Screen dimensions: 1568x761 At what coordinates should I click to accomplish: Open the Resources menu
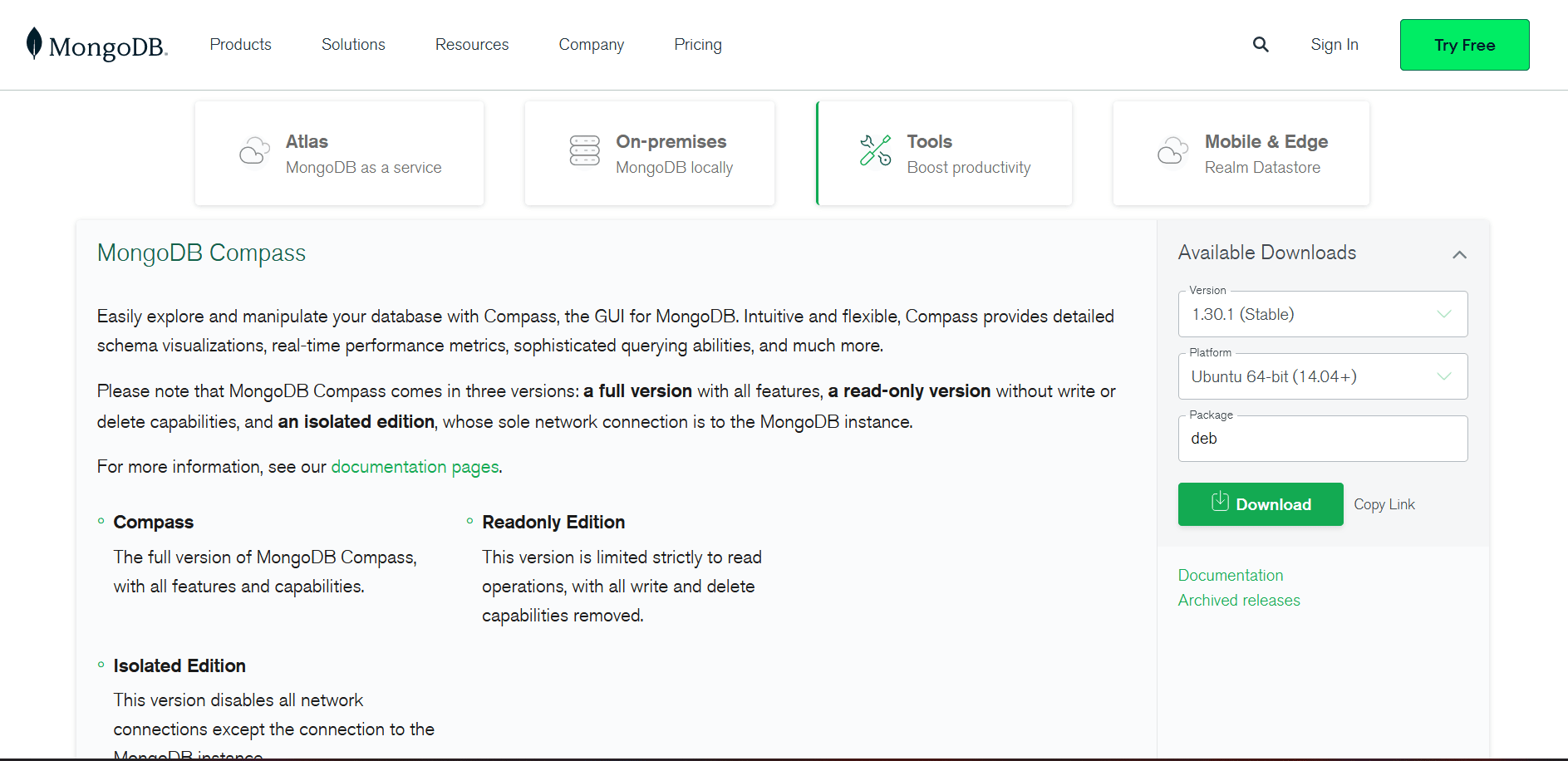[472, 45]
